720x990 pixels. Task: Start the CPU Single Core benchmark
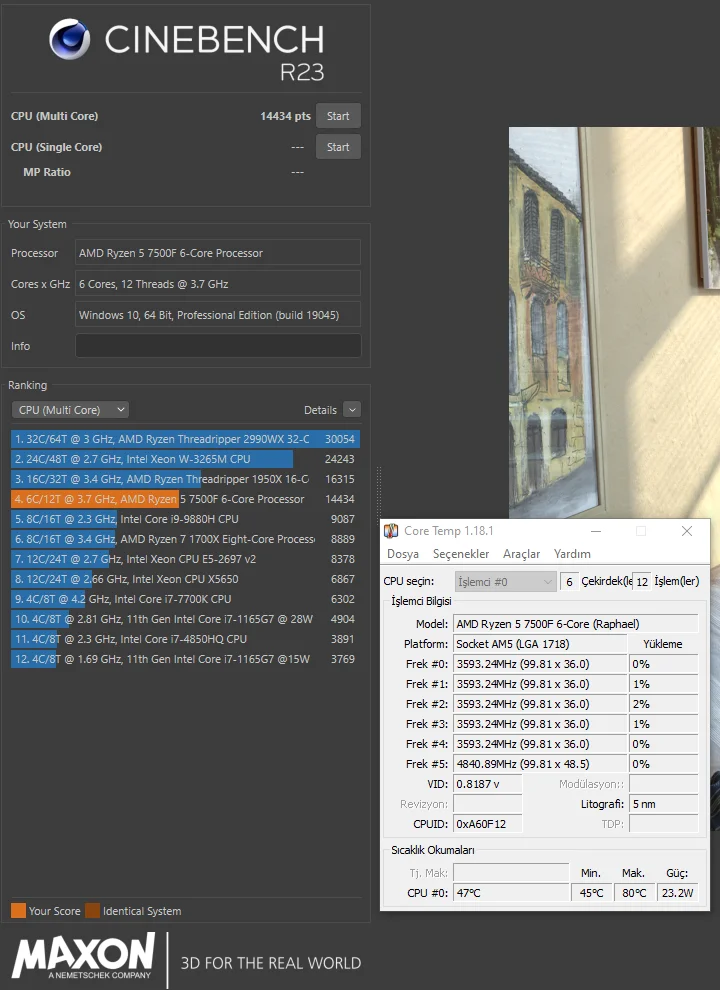tap(338, 147)
